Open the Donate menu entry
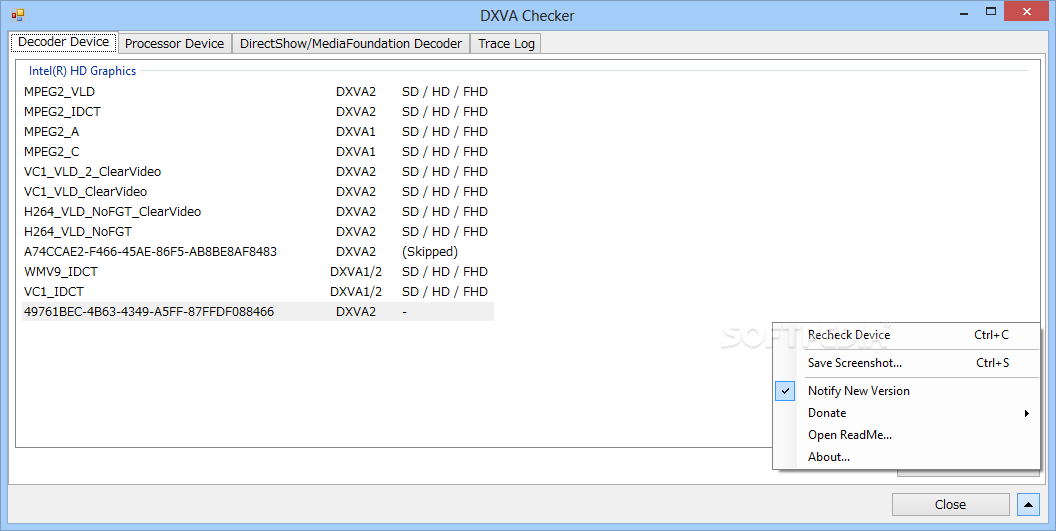 pyautogui.click(x=906, y=413)
